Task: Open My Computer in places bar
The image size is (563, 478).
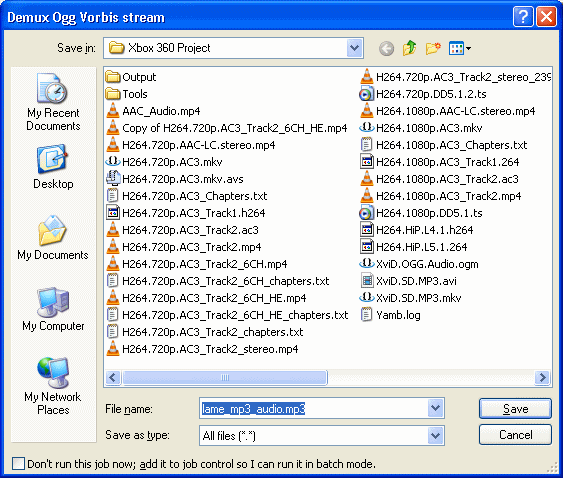Action: [x=53, y=310]
